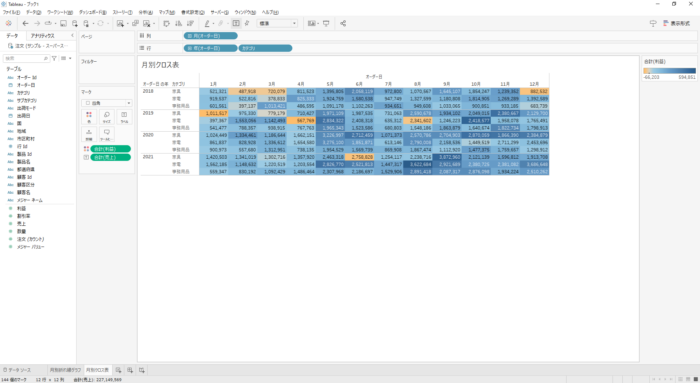Open the ワークシート menu

60,12
